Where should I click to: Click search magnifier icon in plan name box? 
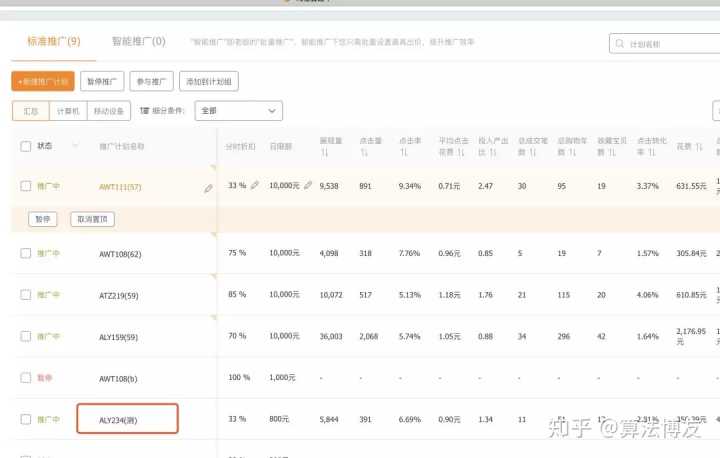point(622,45)
